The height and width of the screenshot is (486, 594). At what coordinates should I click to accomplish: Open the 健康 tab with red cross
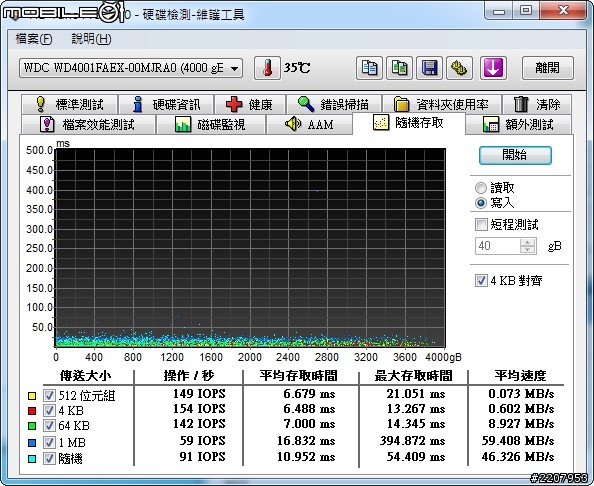(x=250, y=104)
